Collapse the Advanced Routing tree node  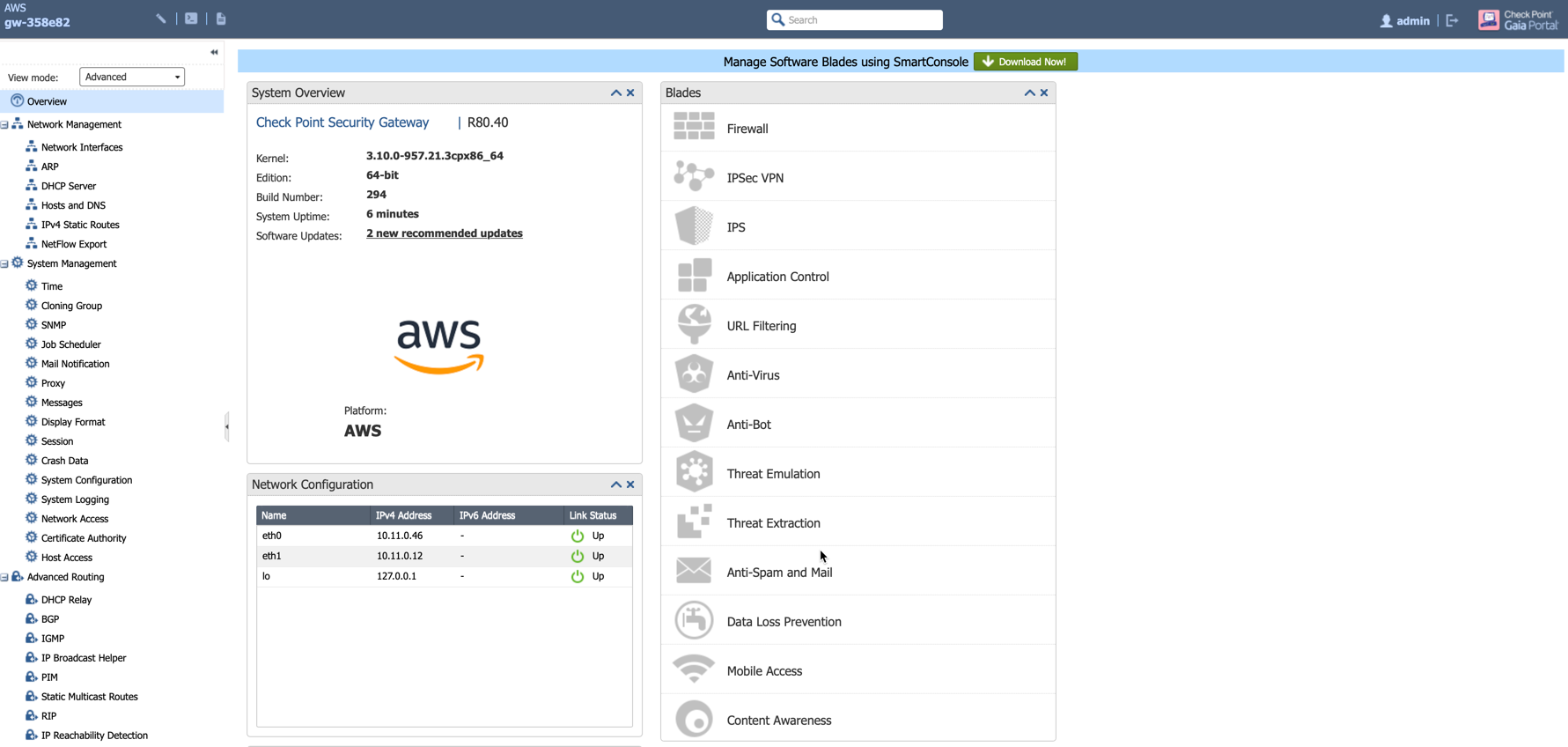(5, 578)
